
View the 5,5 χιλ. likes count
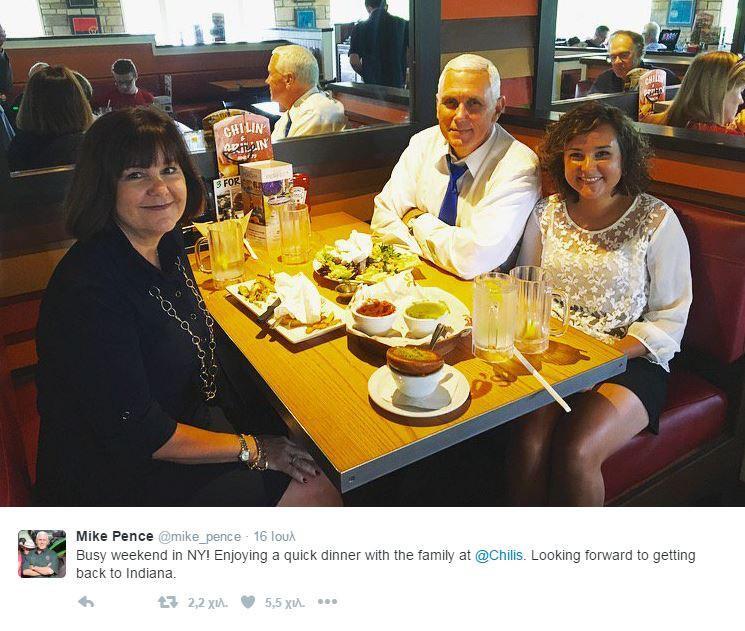tap(285, 603)
